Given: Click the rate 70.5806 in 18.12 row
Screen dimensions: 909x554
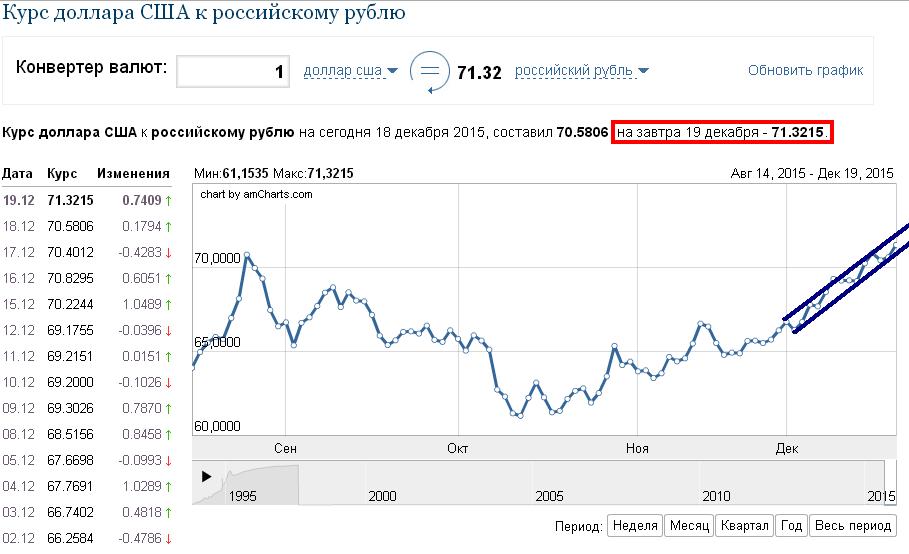Looking at the screenshot, I should click(70, 227).
